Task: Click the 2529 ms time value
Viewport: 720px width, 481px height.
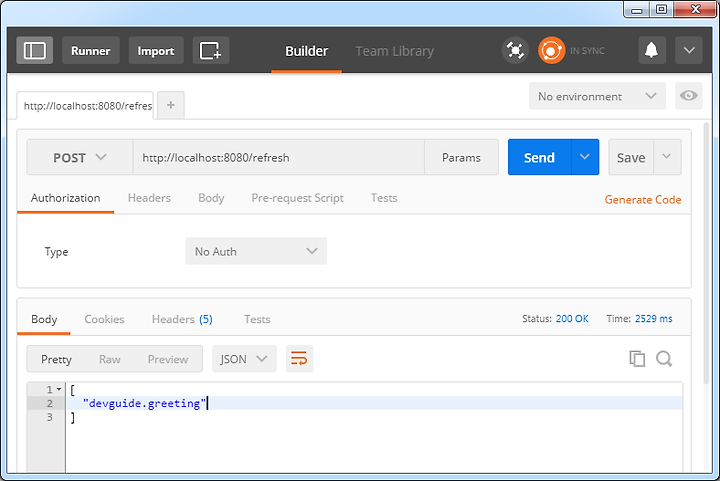Action: tap(653, 319)
